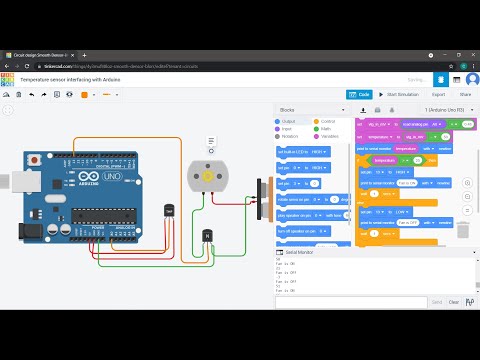The width and height of the screenshot is (480, 360).
Task: Collapse the Serial Monitor panel arrow
Action: coord(474,252)
